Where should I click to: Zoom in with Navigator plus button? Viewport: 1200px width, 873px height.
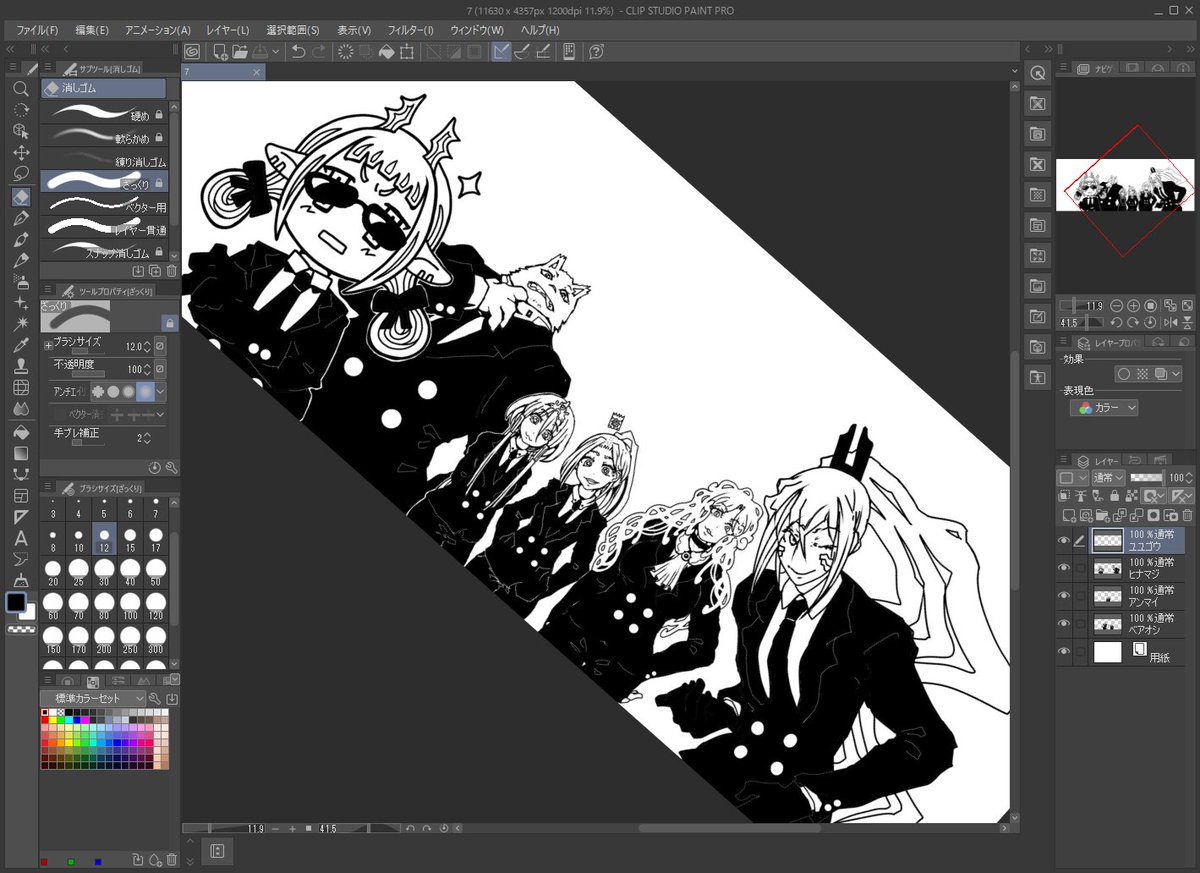click(1133, 306)
